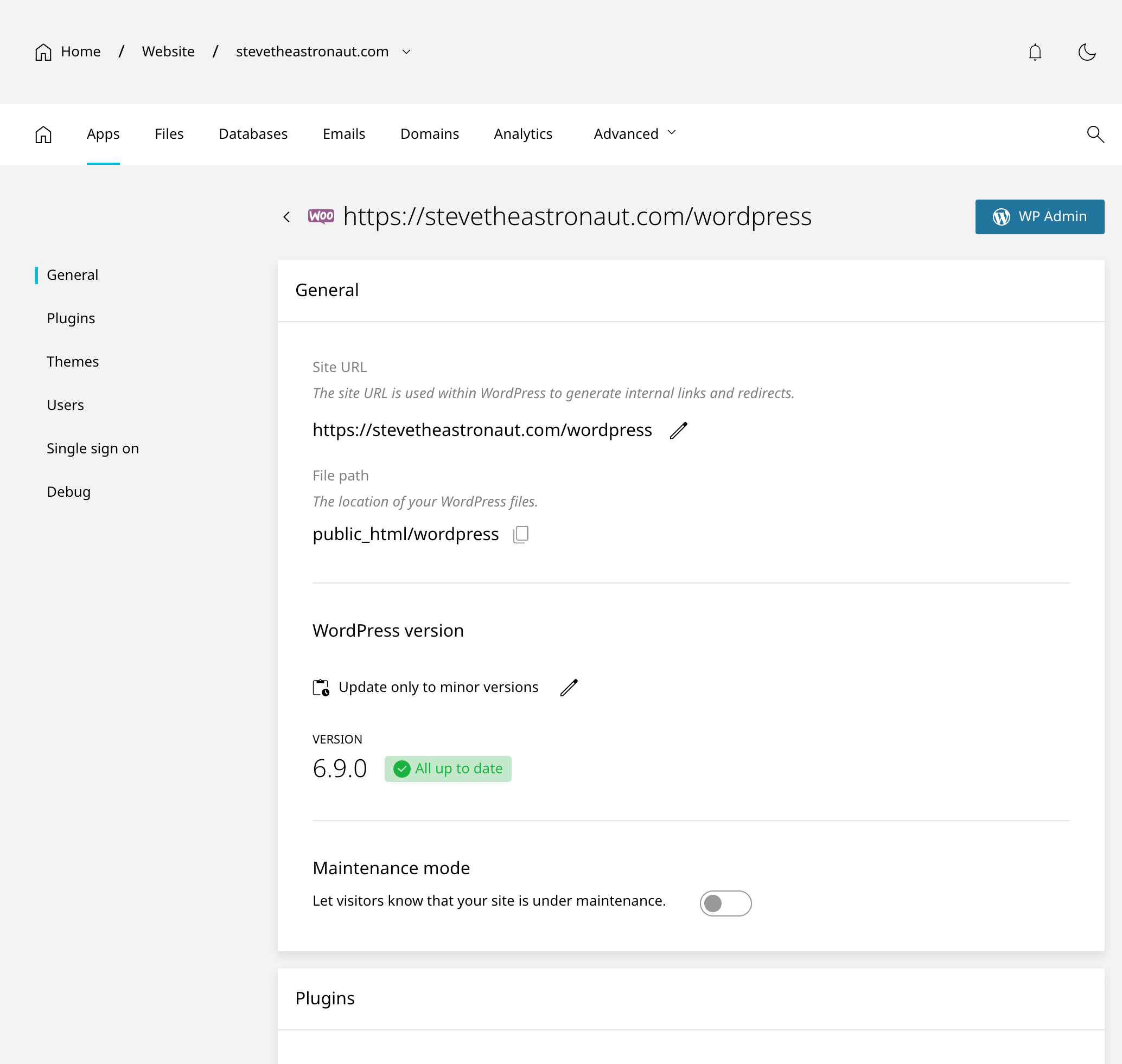Edit the WordPress update policy pencil
Screen dimensions: 1122x1064
569,688
